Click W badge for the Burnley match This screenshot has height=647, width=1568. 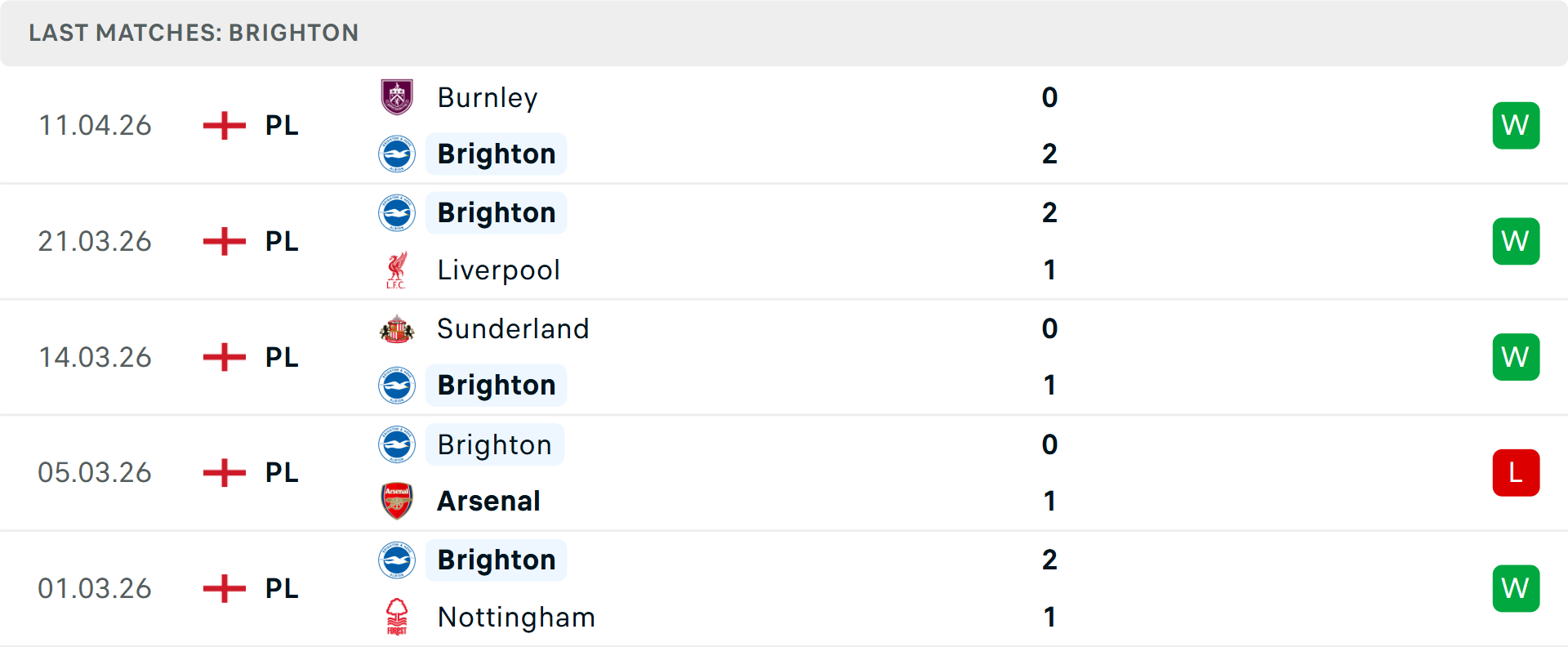point(1516,126)
